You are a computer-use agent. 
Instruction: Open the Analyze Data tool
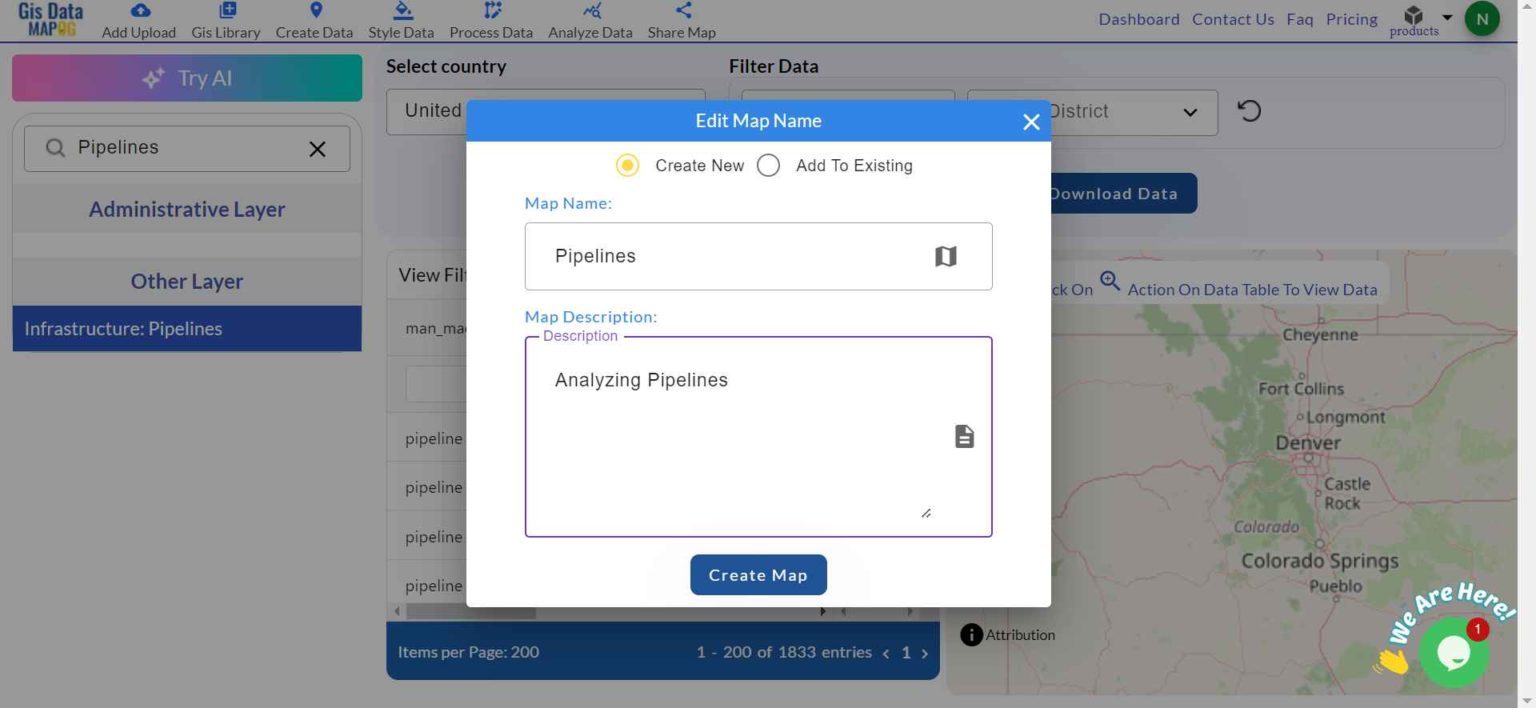pos(590,21)
